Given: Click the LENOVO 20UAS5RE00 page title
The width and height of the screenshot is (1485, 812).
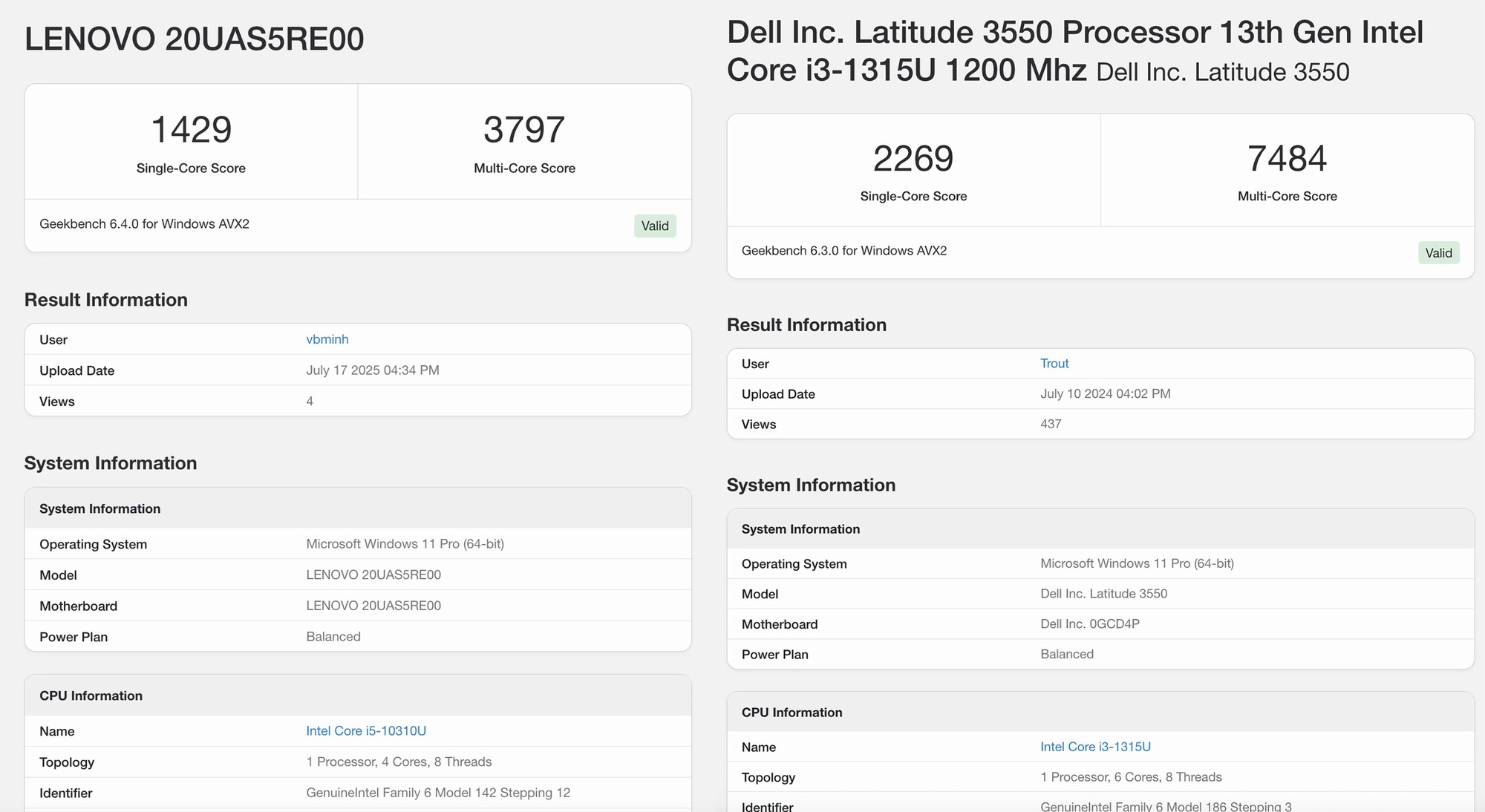Looking at the screenshot, I should point(195,39).
